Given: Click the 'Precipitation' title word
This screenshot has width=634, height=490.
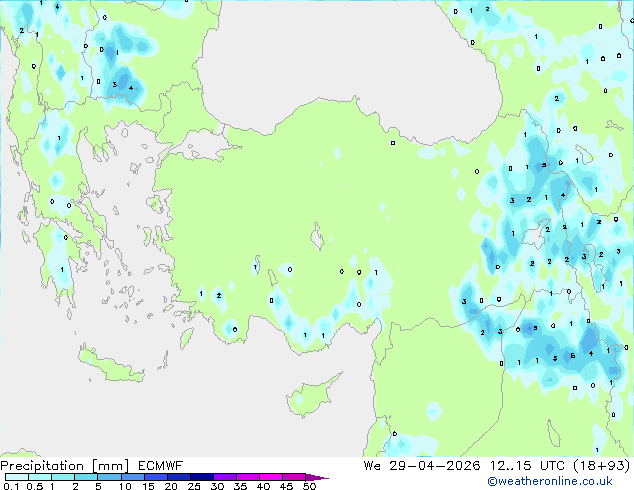Looking at the screenshot, I should [x=42, y=466].
